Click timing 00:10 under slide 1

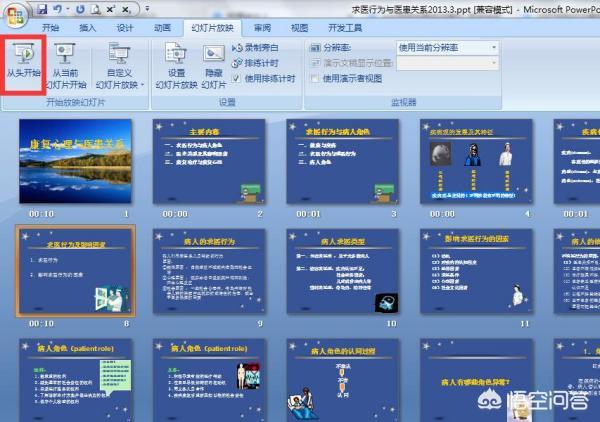tap(41, 214)
